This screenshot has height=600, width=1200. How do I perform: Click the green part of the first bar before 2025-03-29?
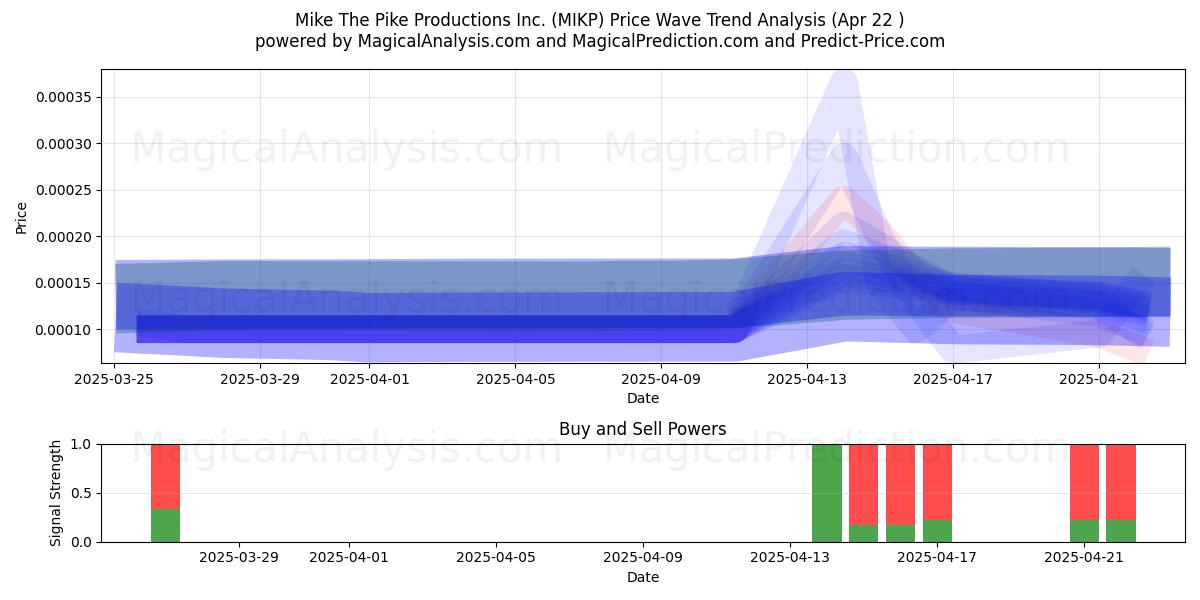tap(166, 526)
